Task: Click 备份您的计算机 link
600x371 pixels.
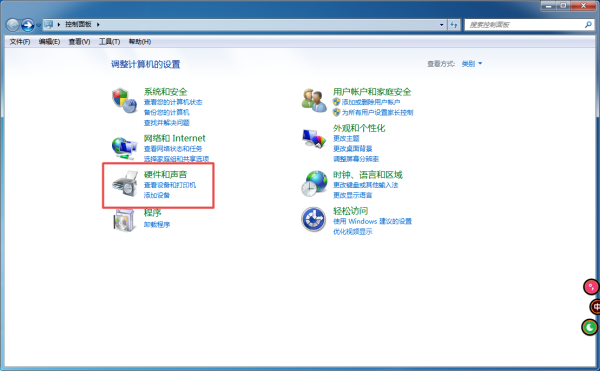Action: click(x=166, y=112)
